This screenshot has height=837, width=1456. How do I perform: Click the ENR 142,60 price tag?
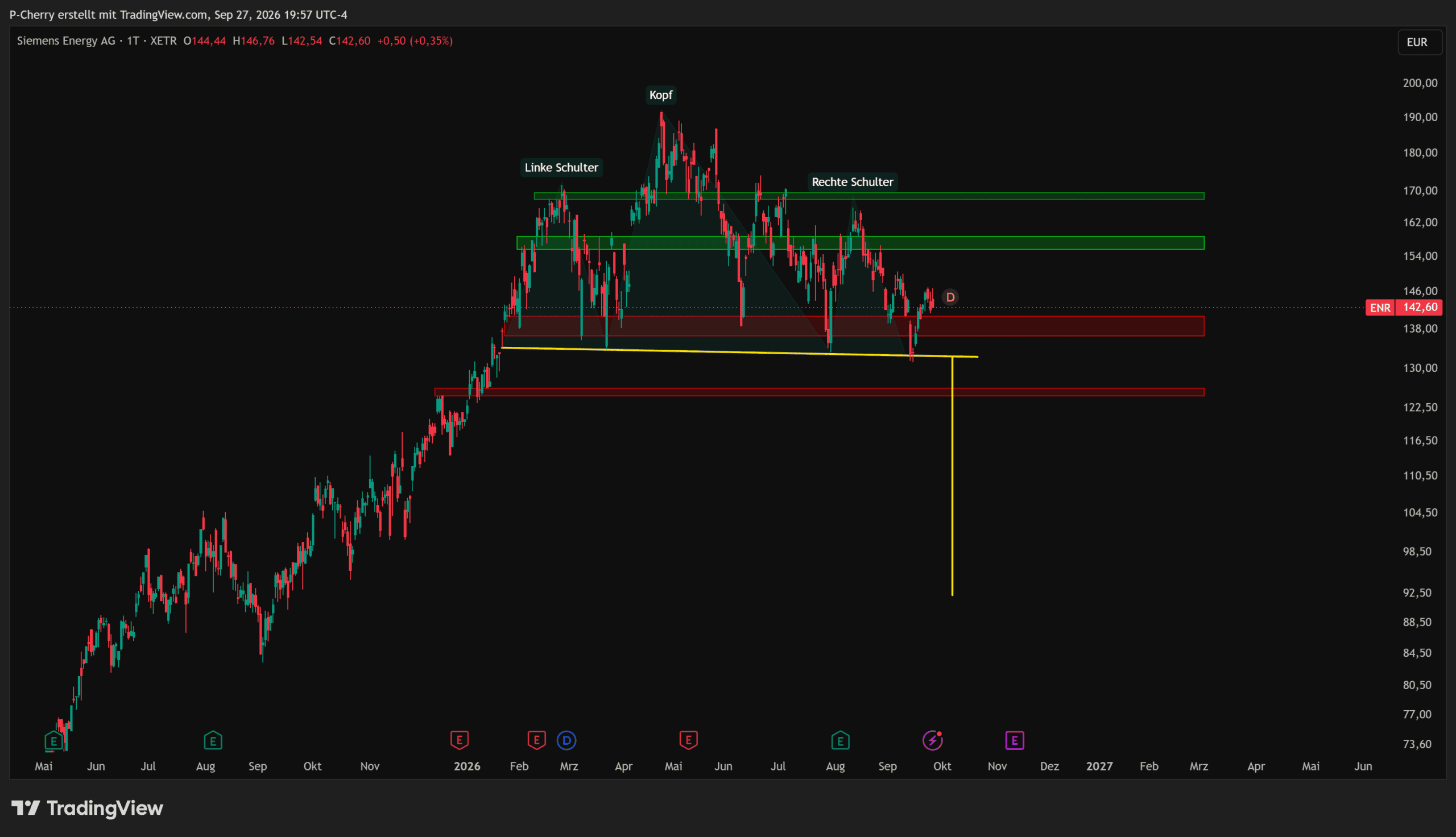coord(1404,308)
